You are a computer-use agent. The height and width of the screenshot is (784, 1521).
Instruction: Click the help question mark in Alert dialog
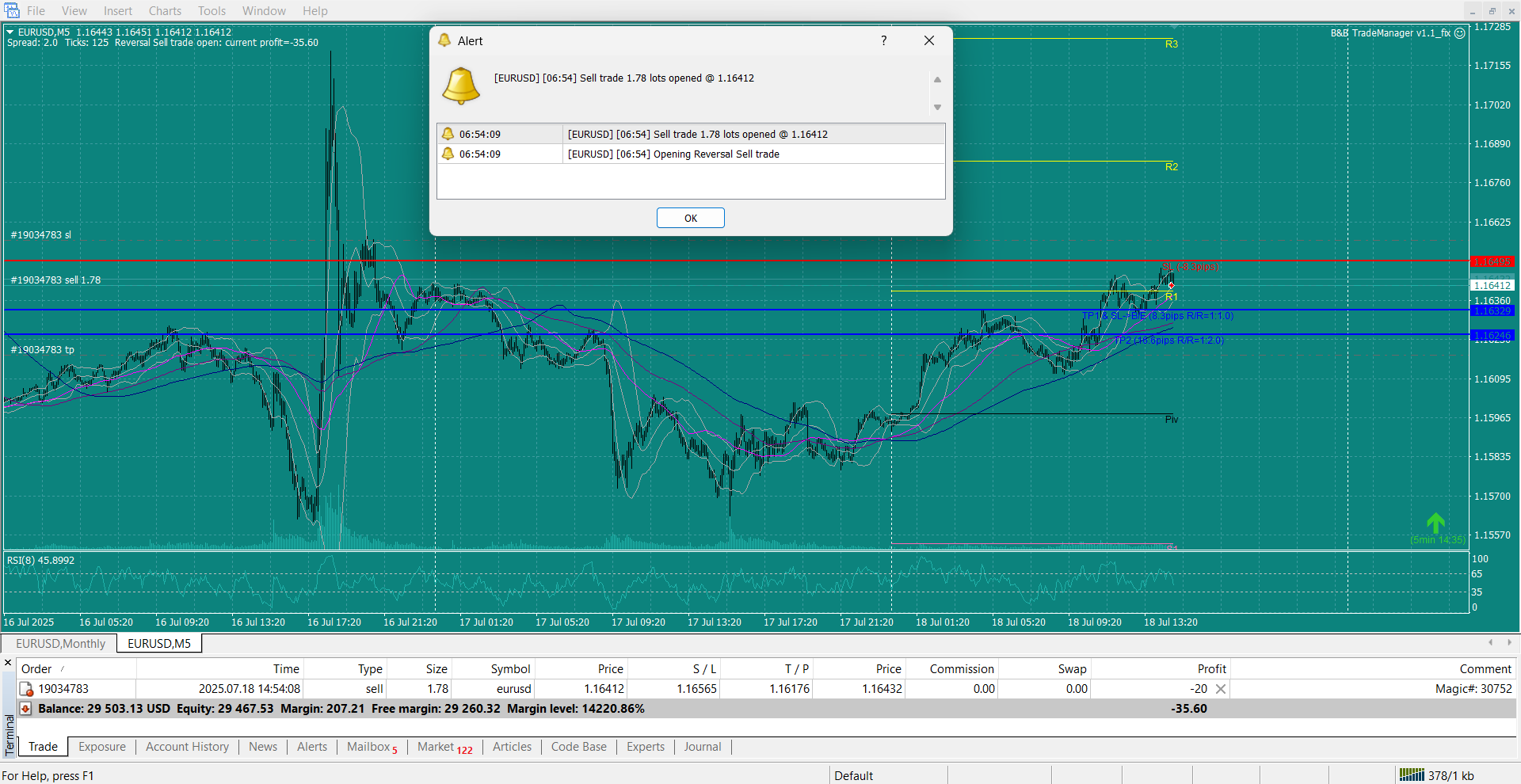tap(883, 40)
